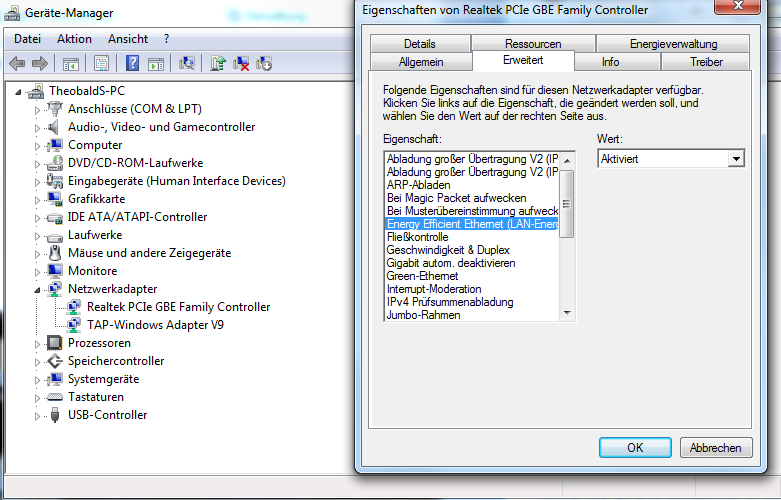
Task: Select ARP-Abladen in the property list
Action: coord(472,185)
